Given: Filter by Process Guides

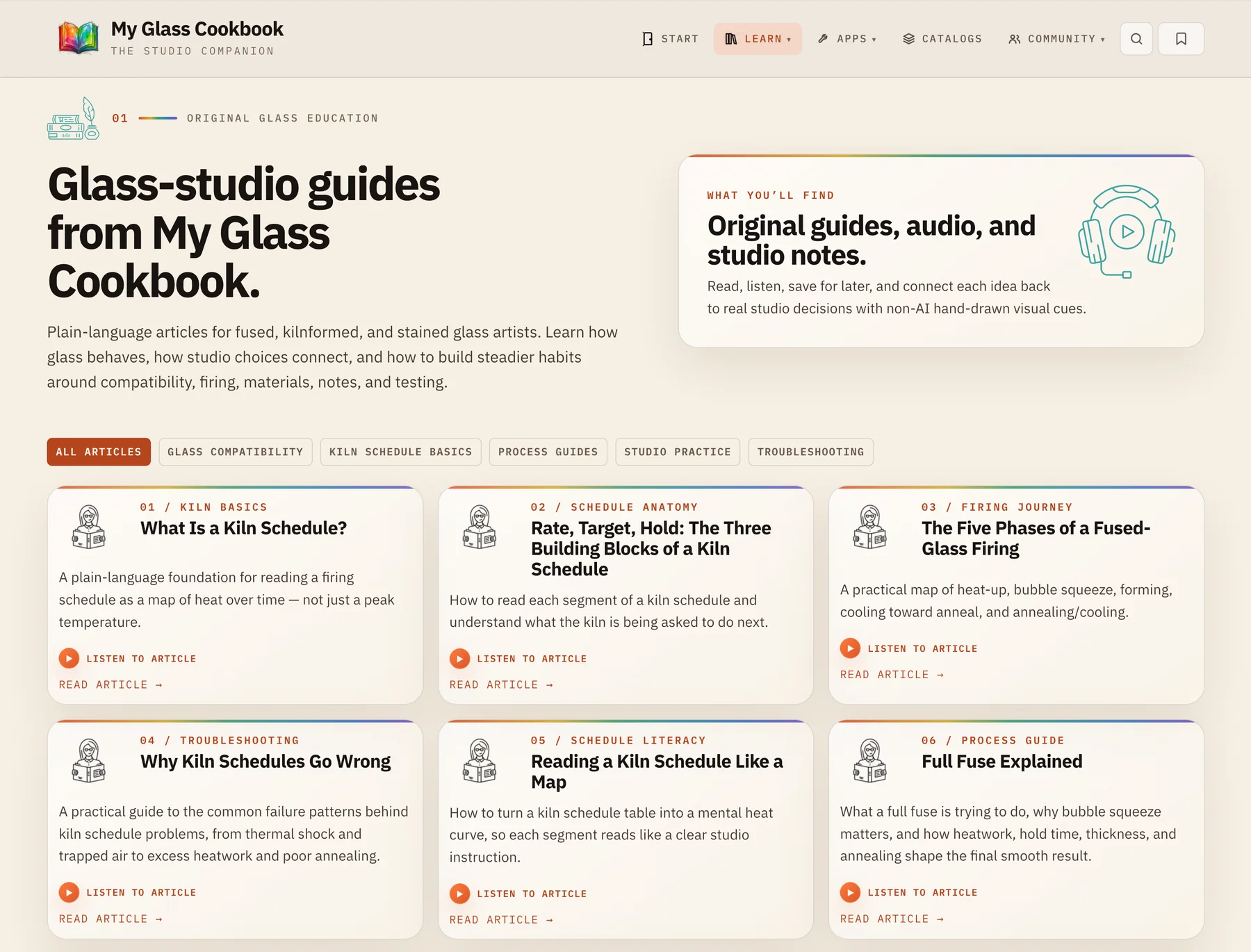Looking at the screenshot, I should 548,452.
